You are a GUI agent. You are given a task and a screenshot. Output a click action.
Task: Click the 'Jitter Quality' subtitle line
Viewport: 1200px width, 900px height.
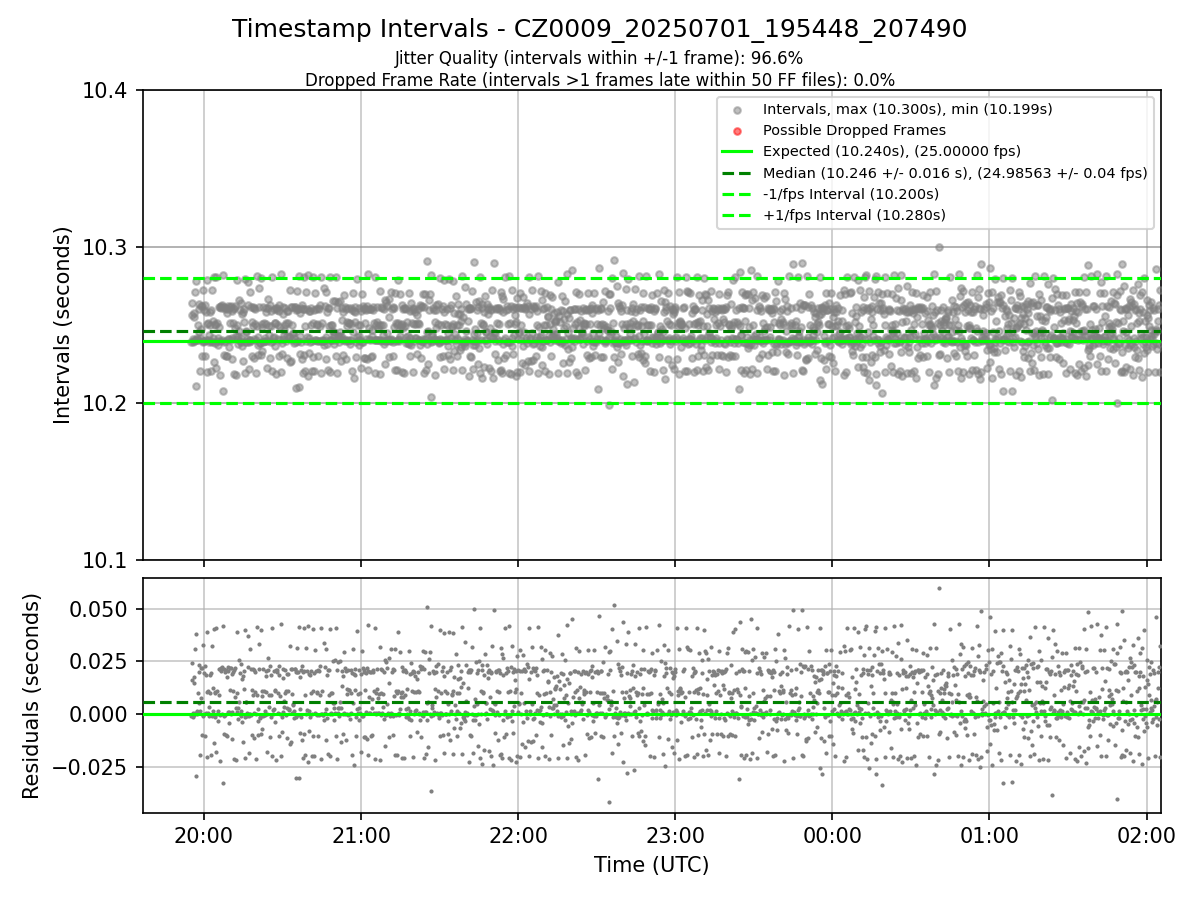599,58
